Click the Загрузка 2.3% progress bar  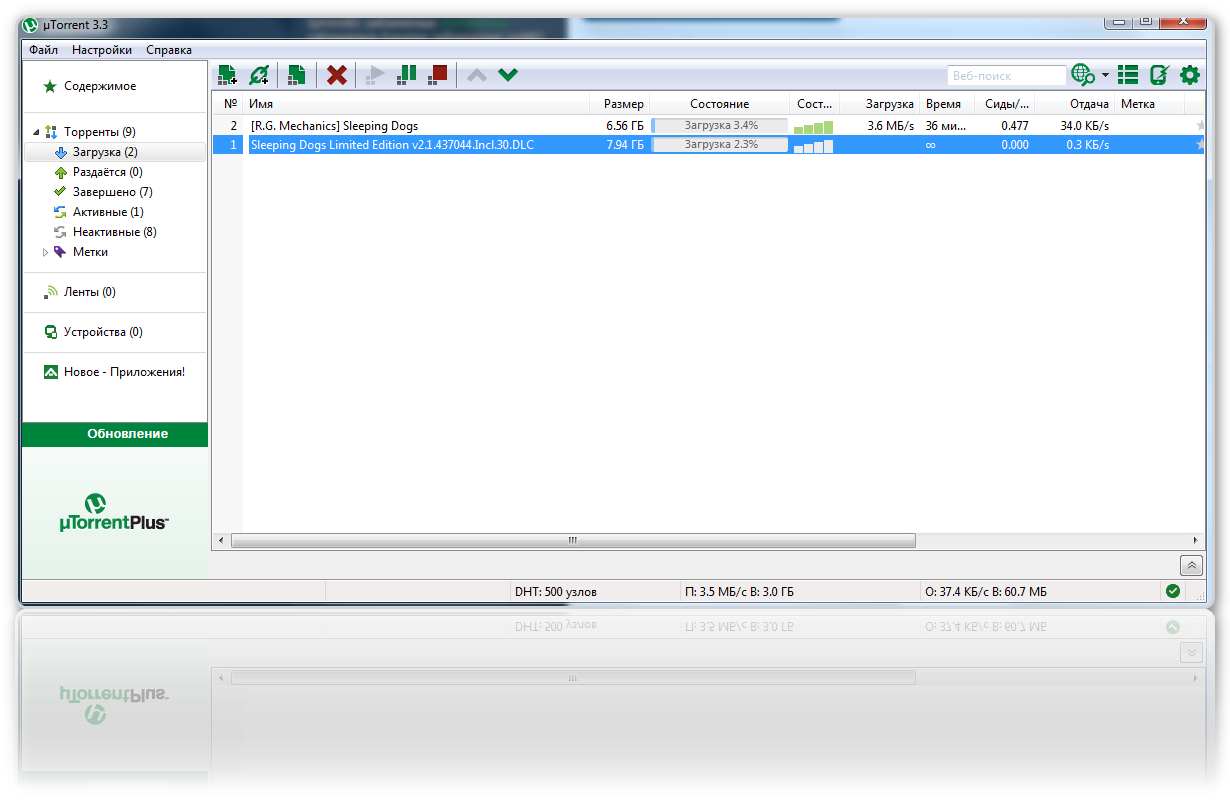point(720,145)
